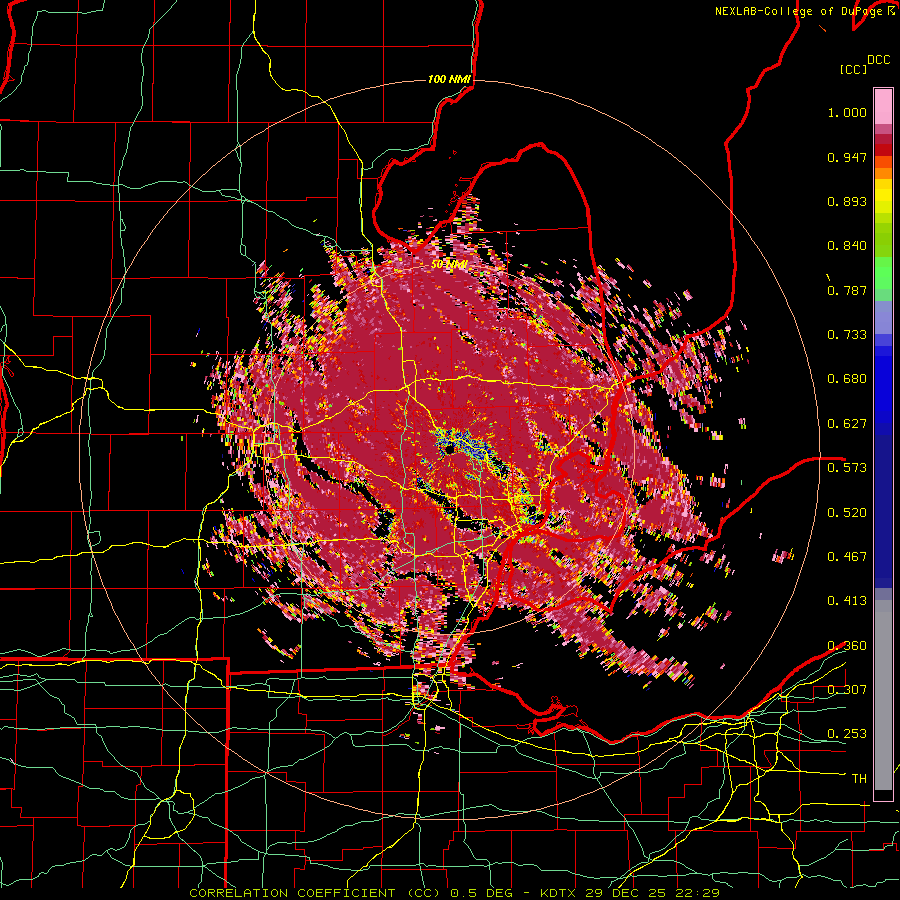Click the 50 NMI range ring label
This screenshot has height=900, width=900.
pyautogui.click(x=449, y=265)
